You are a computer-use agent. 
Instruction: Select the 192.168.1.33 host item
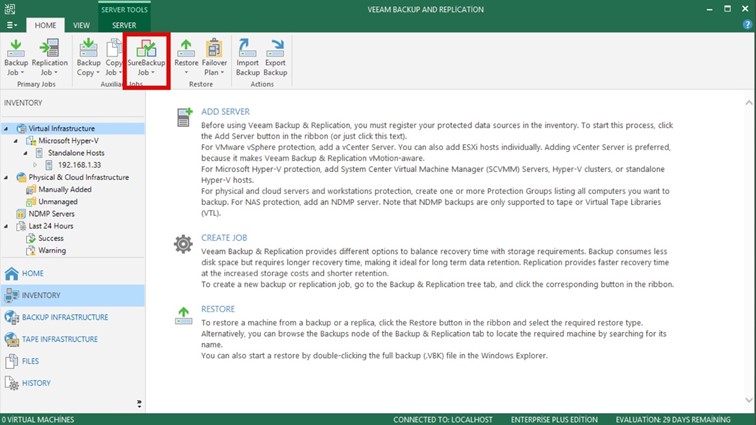coord(80,165)
